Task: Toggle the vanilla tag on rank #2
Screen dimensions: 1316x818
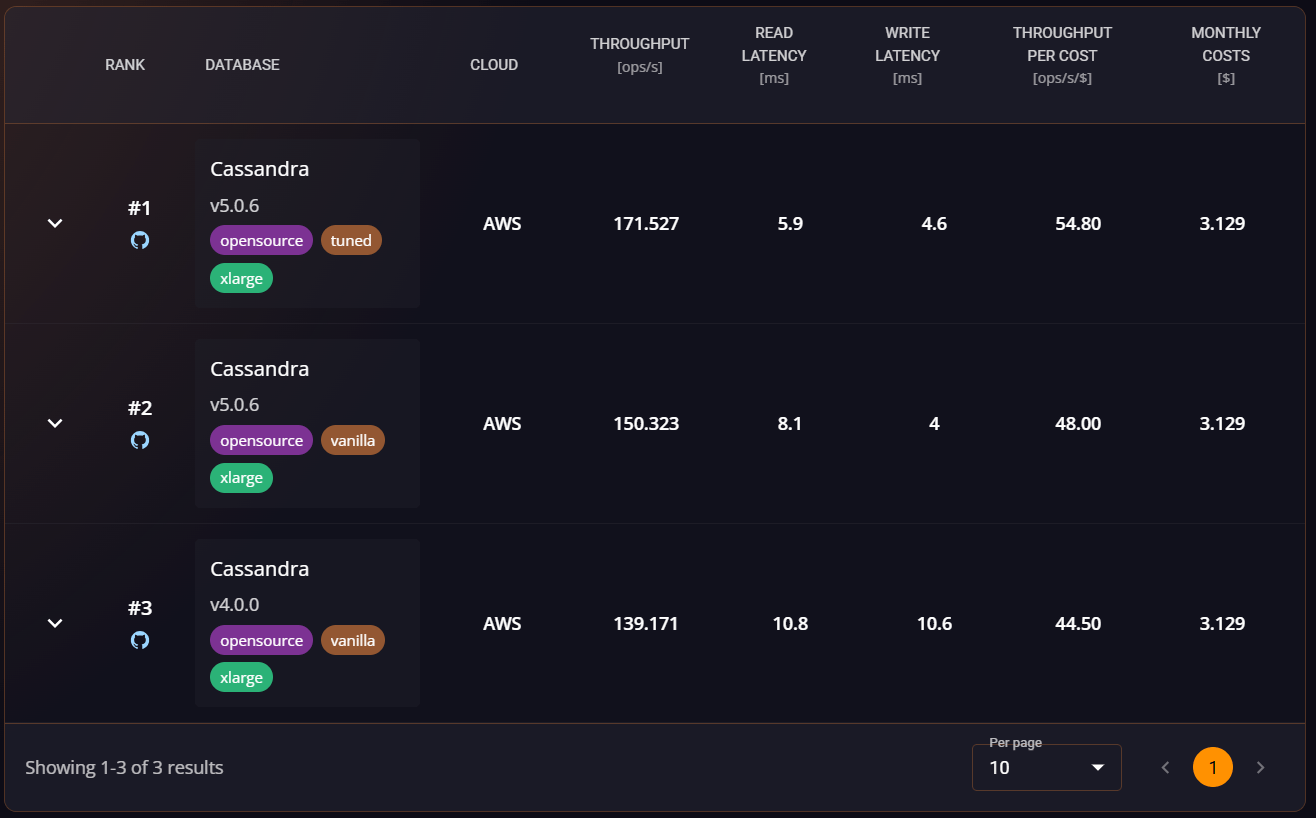Action: point(353,440)
